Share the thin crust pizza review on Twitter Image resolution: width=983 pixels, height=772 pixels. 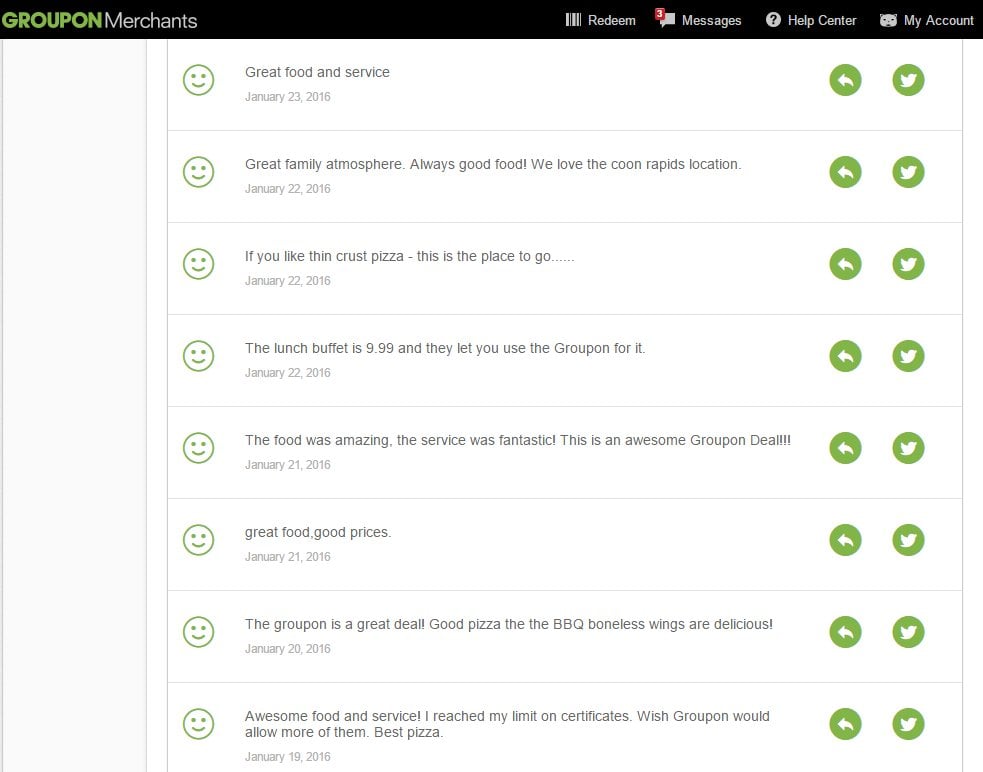pyautogui.click(x=908, y=264)
